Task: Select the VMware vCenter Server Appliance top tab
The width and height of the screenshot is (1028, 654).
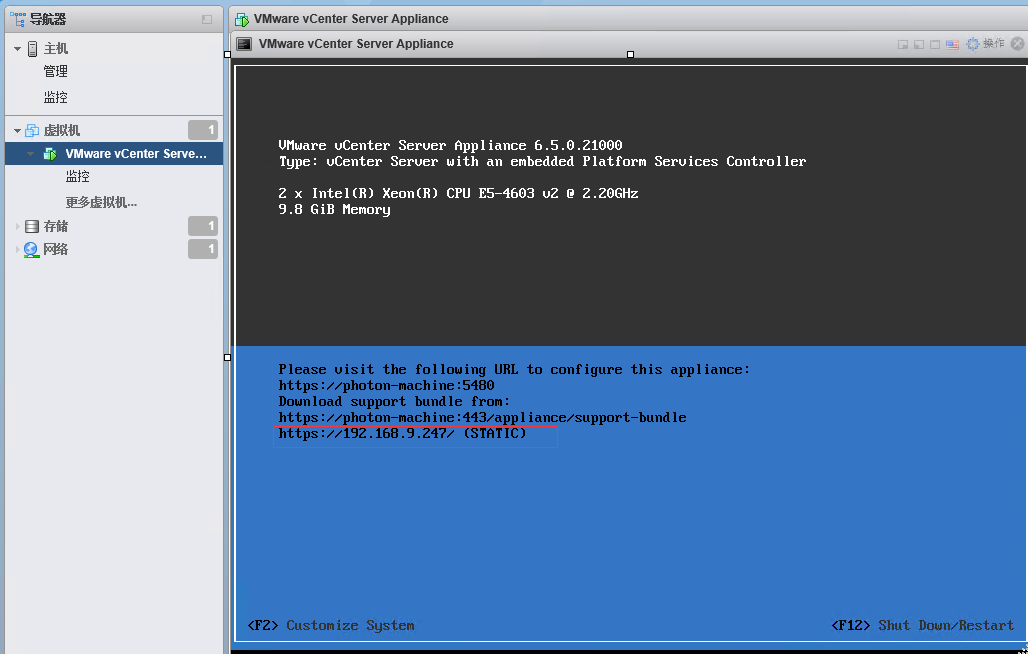Action: [x=351, y=19]
